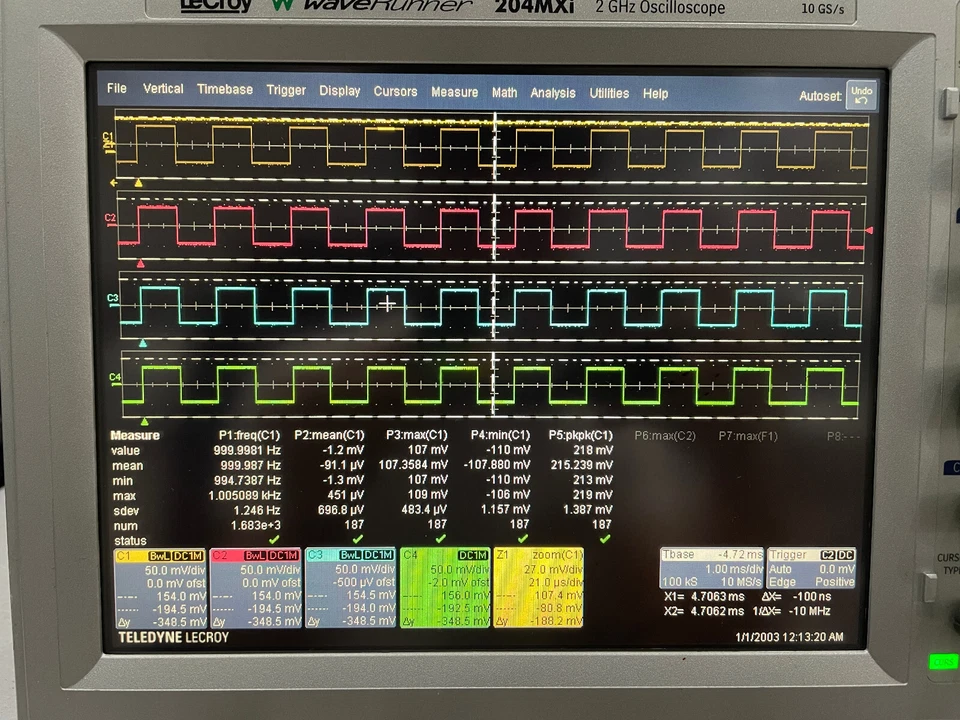This screenshot has width=960, height=720.
Task: Click the status checkmark under P5:pkpk(C1)
Action: coord(604,538)
